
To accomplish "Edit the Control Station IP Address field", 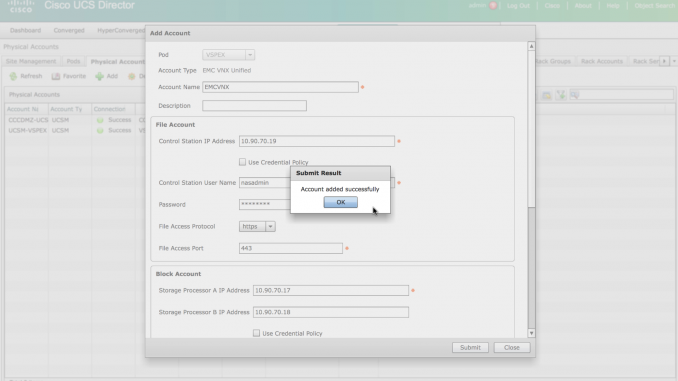I will click(x=317, y=141).
